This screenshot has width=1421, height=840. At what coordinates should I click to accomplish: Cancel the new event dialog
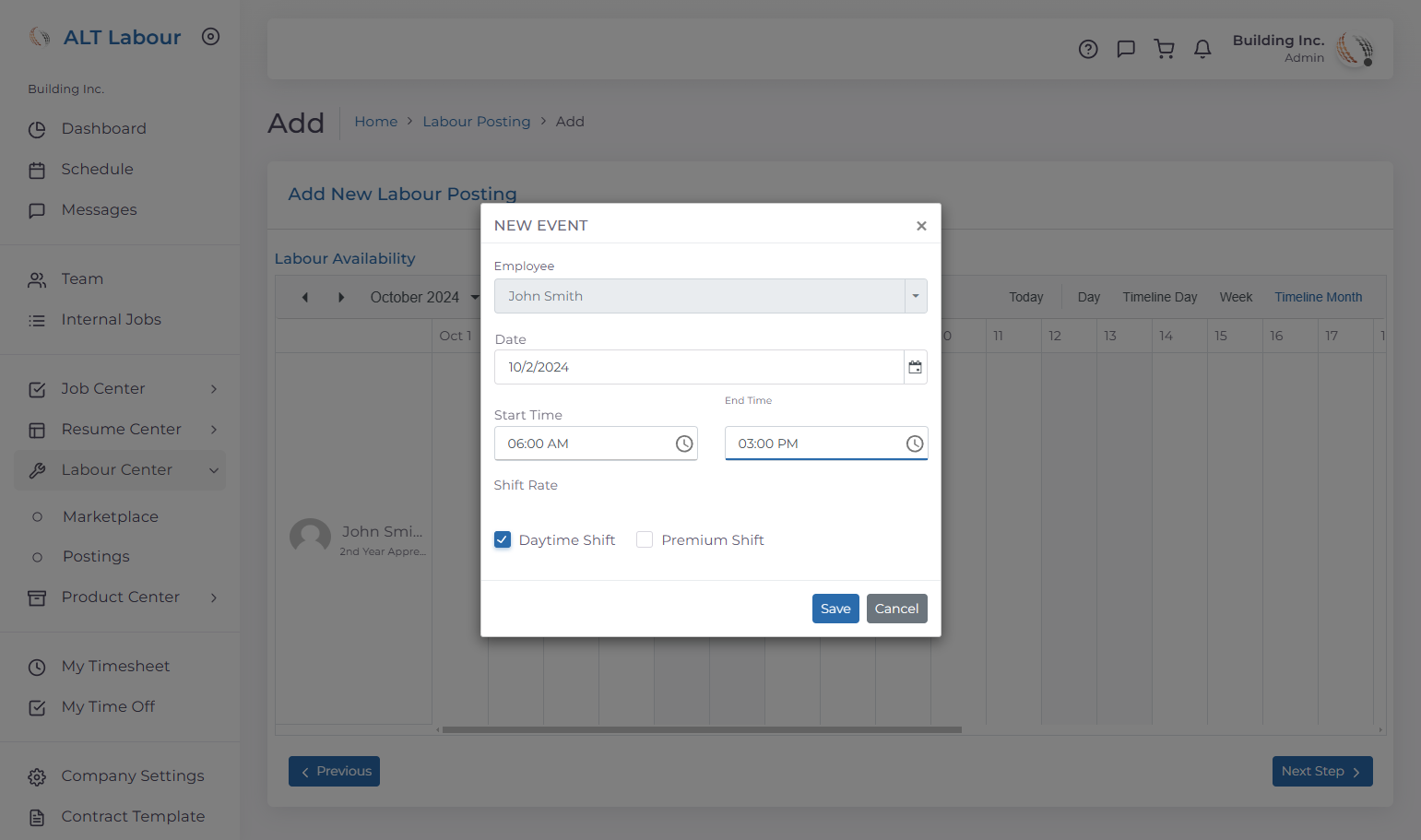pos(897,609)
